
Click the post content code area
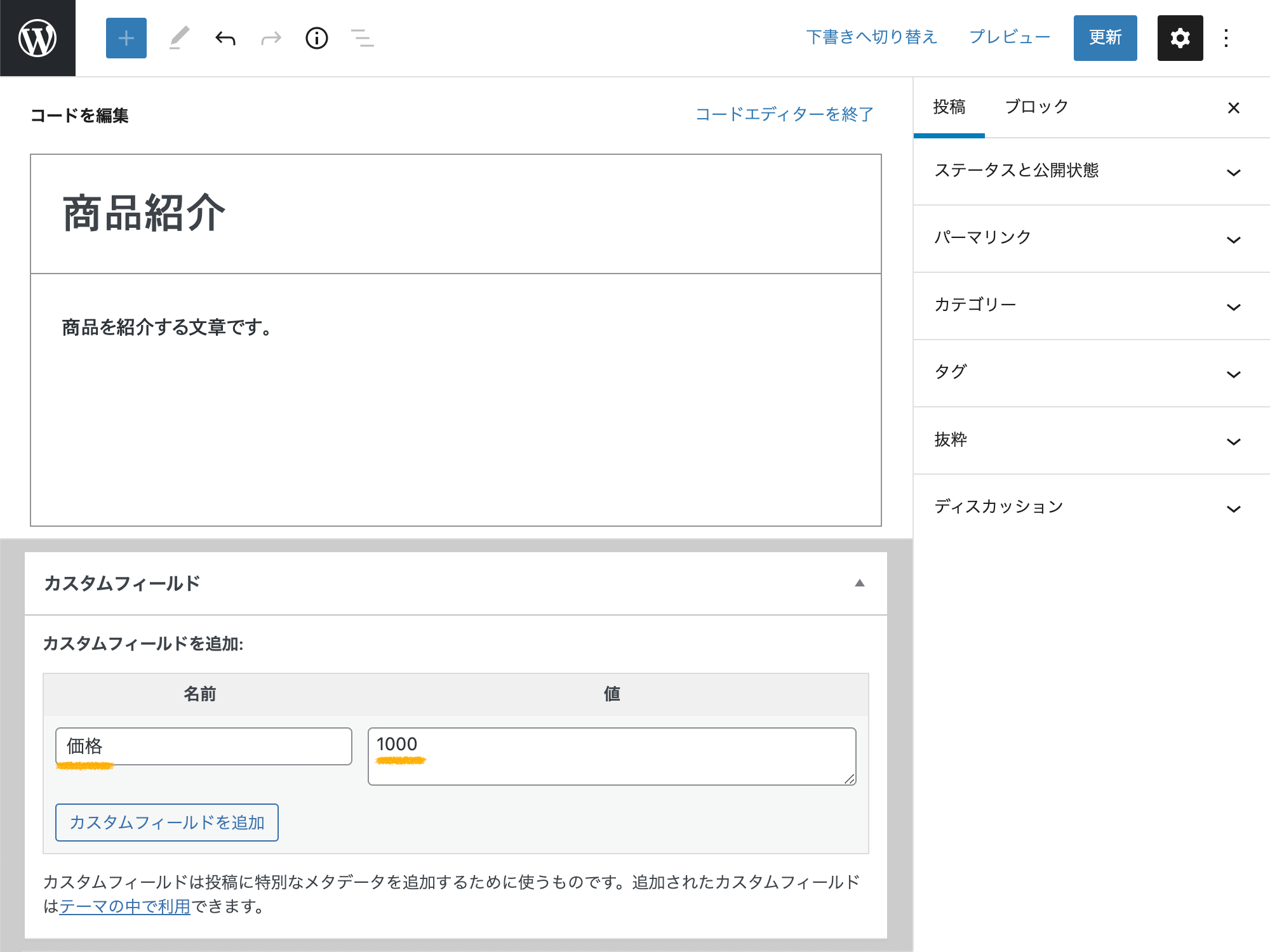[x=456, y=400]
